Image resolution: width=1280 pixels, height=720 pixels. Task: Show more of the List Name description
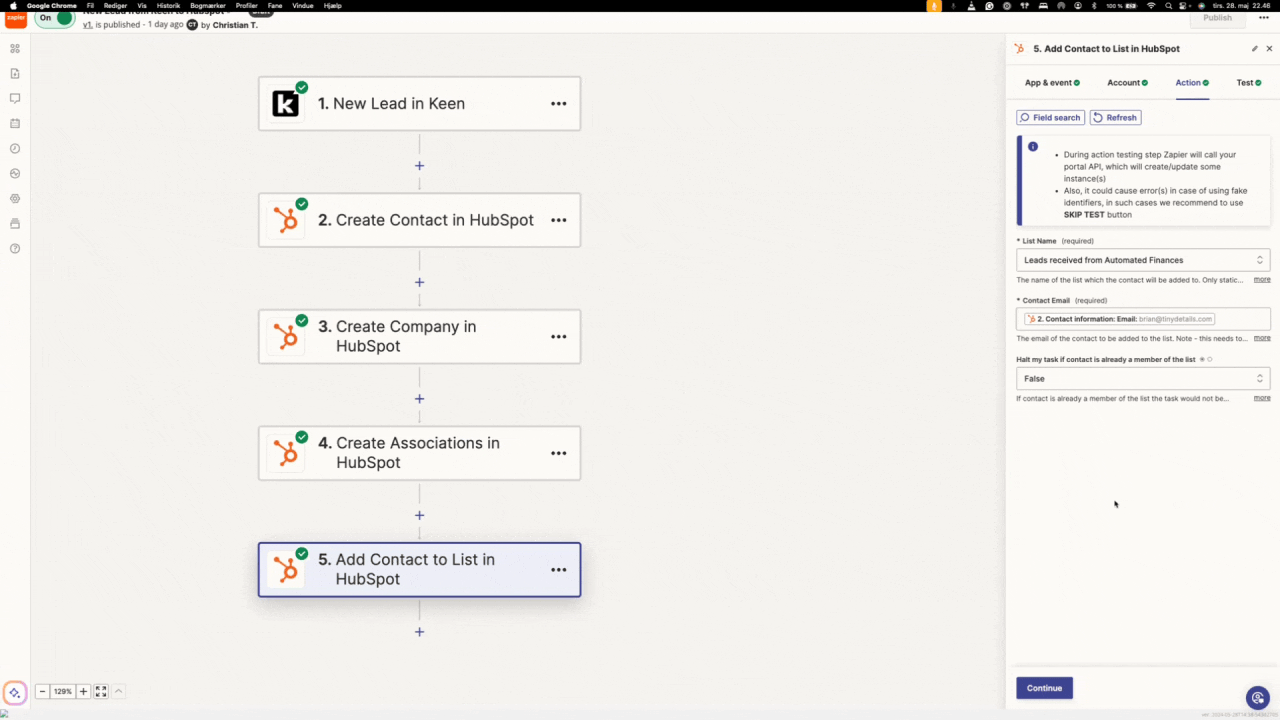[x=1262, y=280]
